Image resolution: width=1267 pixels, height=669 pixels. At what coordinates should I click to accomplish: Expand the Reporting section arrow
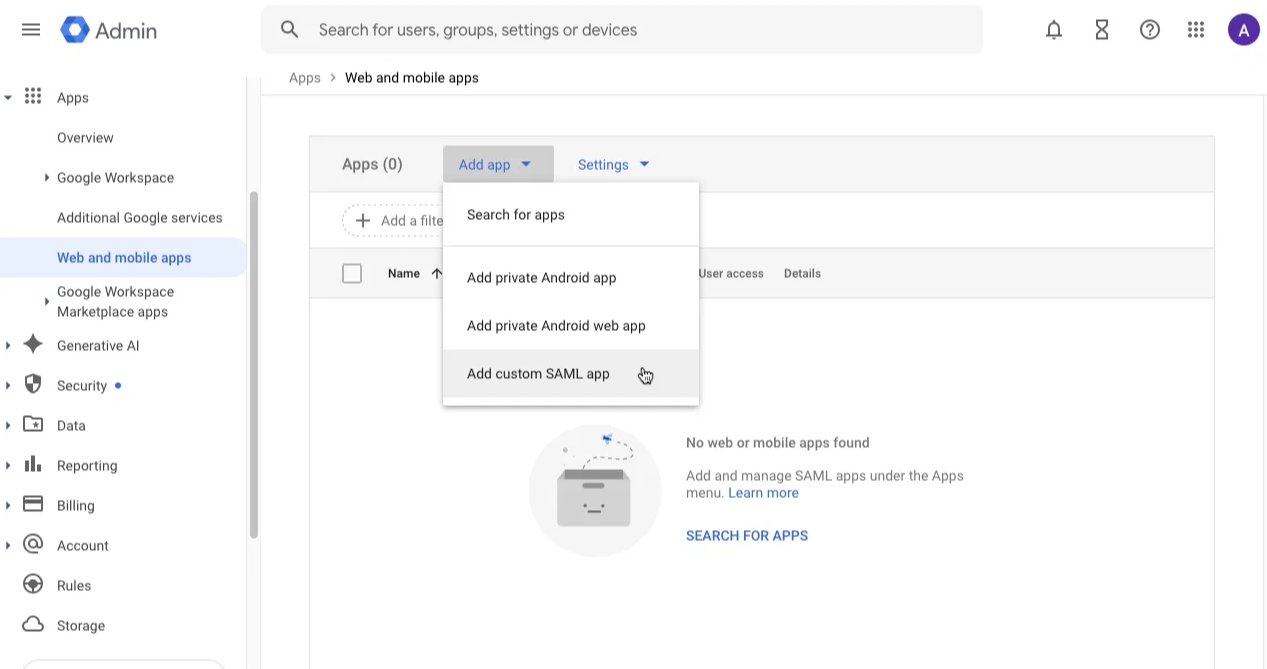(x=8, y=465)
